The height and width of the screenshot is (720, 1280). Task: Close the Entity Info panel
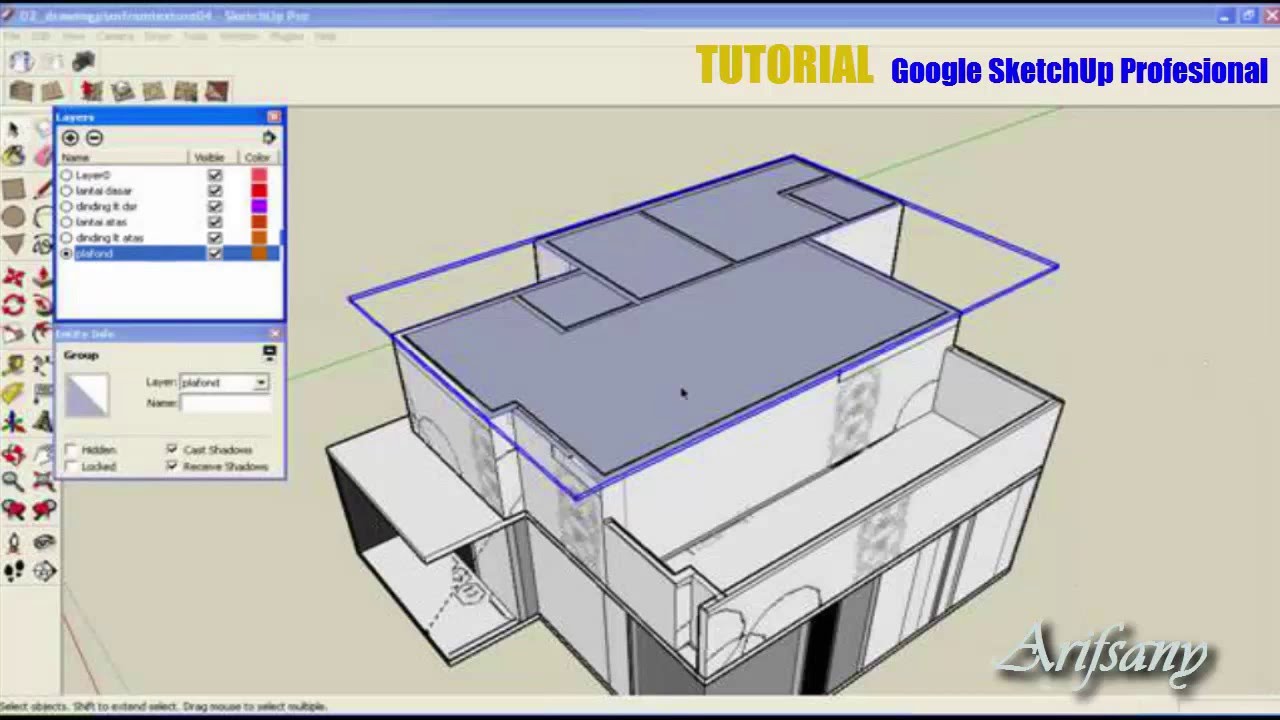click(275, 334)
